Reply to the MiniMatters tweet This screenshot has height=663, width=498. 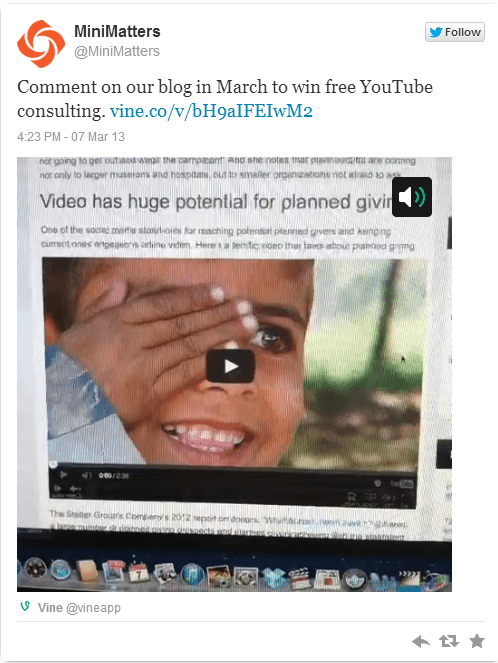(421, 641)
